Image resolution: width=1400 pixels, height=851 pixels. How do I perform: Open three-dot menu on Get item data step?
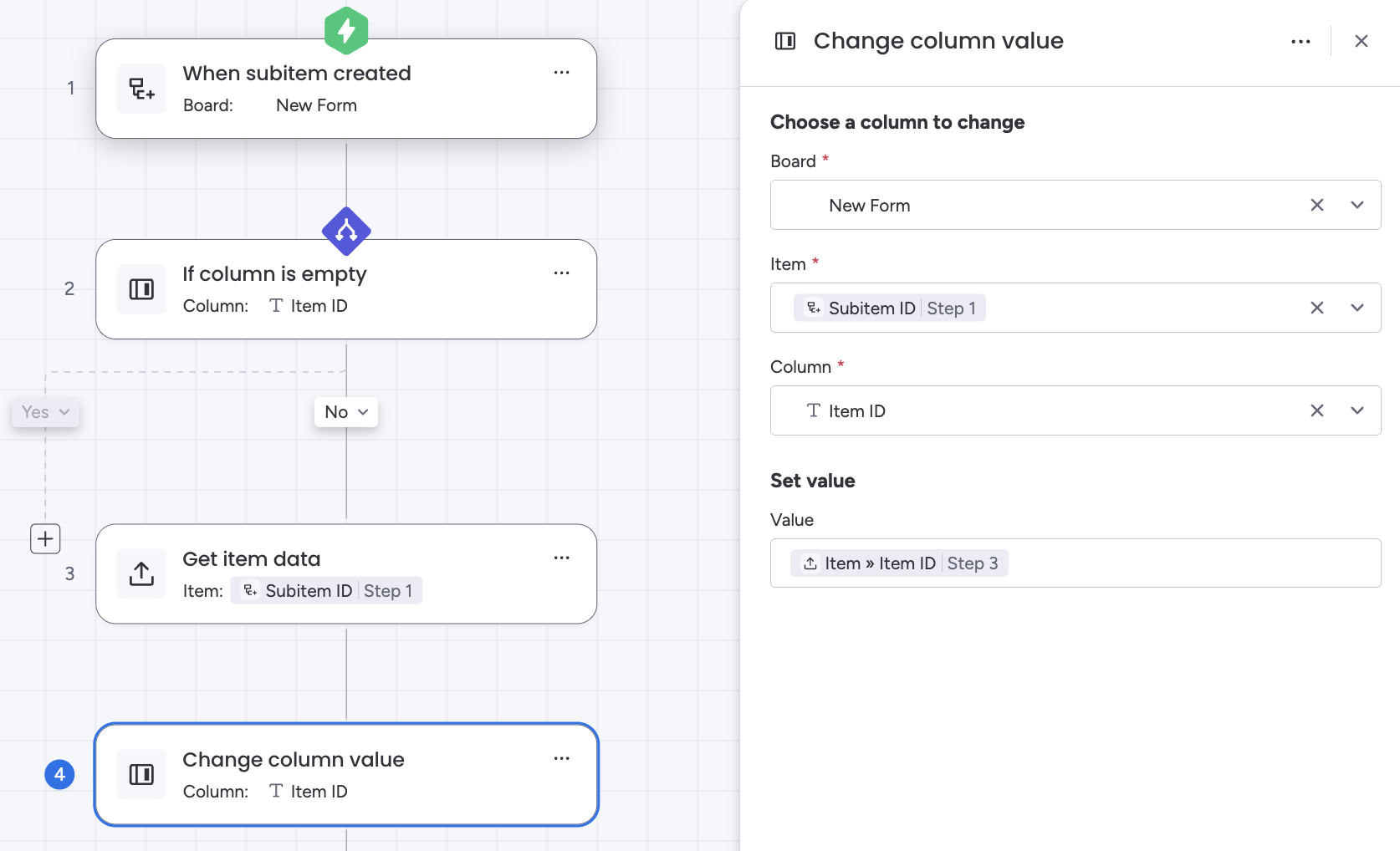(561, 558)
